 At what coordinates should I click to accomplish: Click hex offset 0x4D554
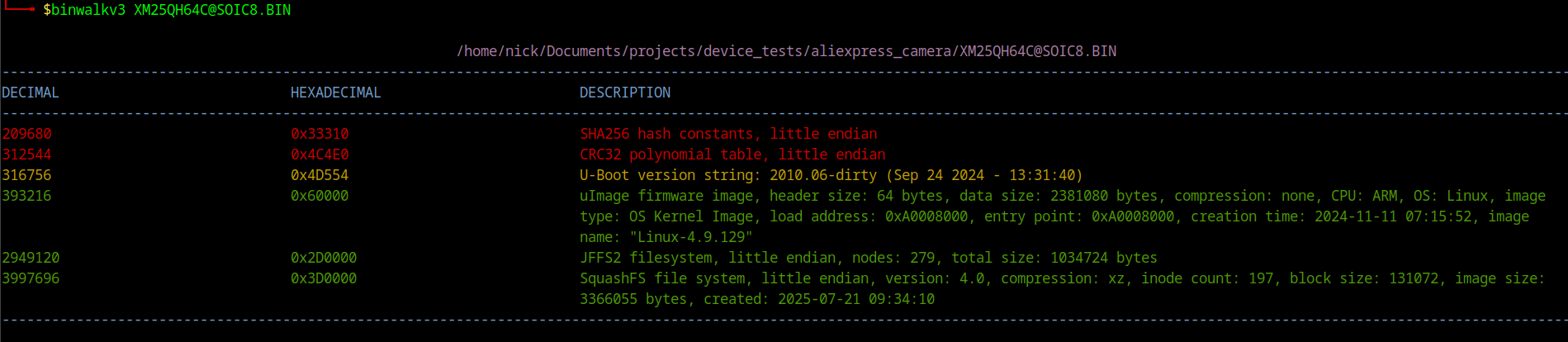point(320,175)
